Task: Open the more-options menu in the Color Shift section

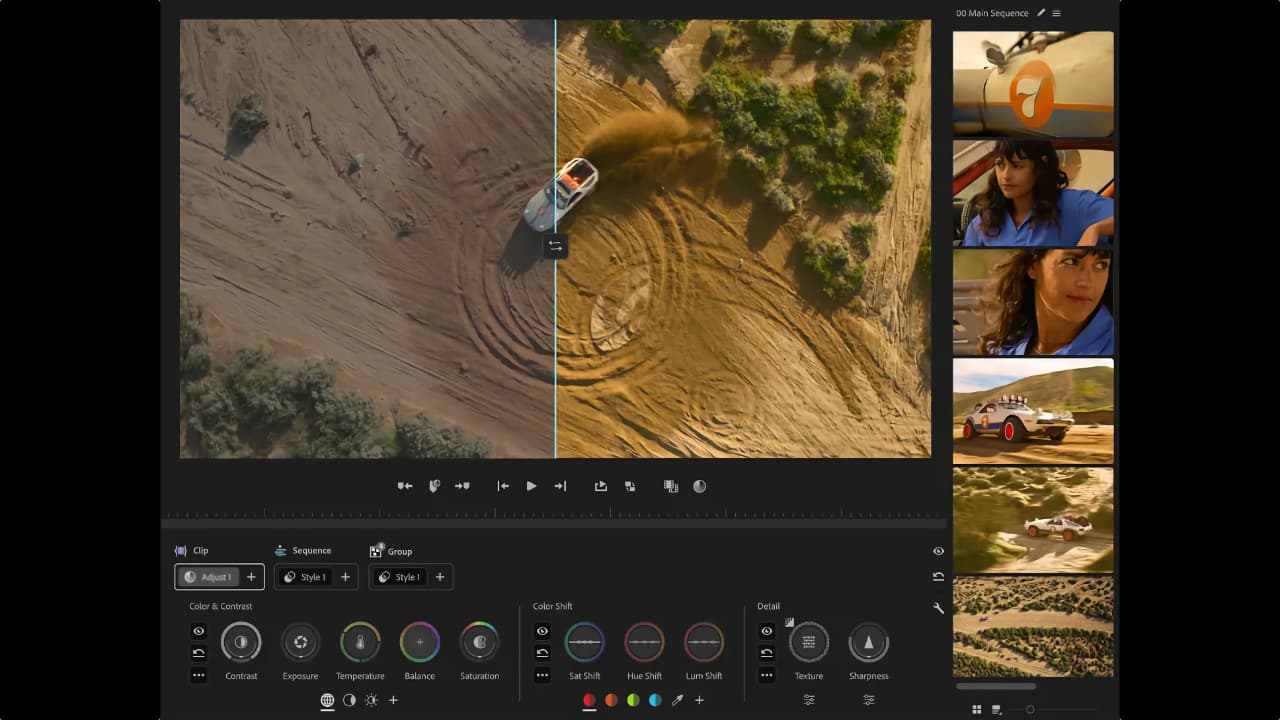Action: coord(542,675)
